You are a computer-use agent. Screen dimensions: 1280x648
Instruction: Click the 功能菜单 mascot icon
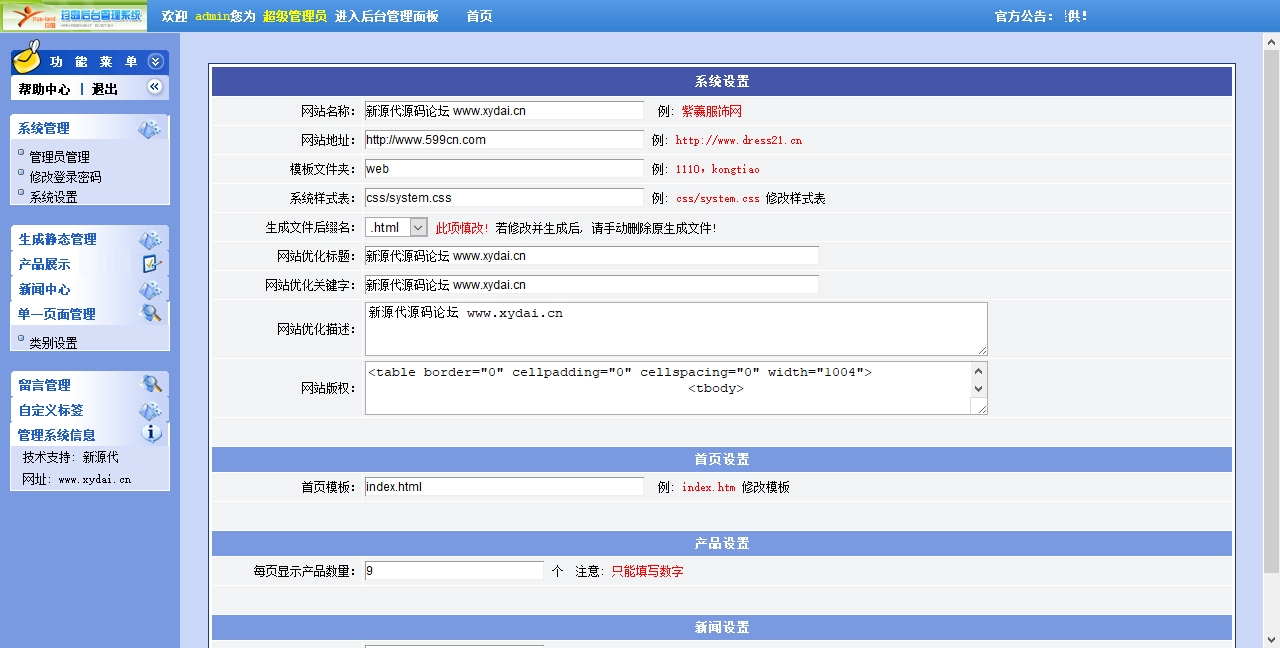click(27, 57)
